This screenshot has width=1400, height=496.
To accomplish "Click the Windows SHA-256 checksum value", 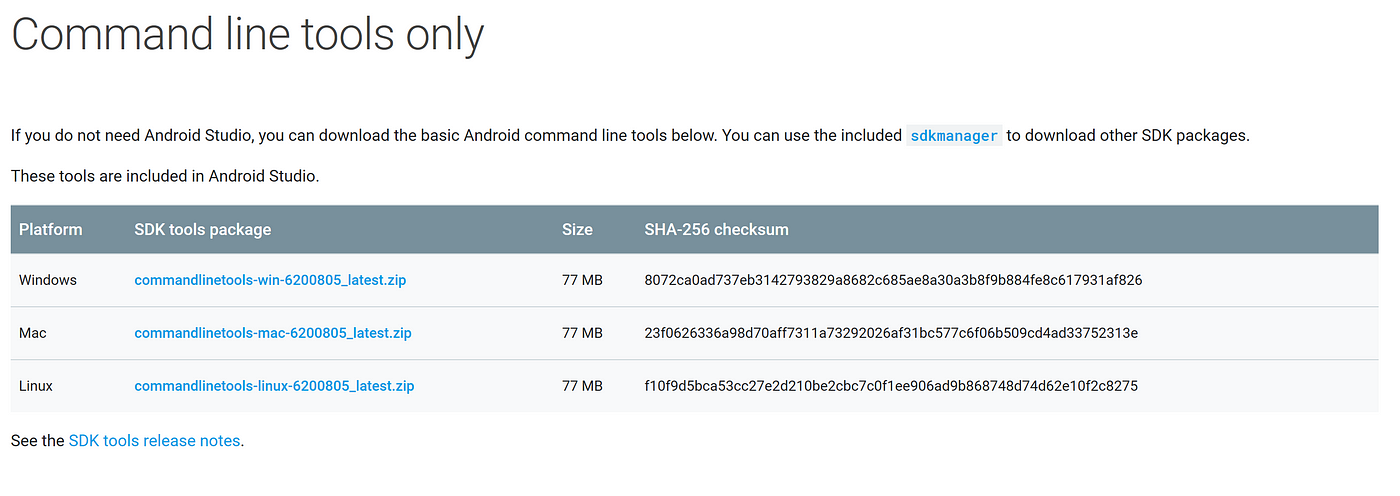I will click(893, 280).
